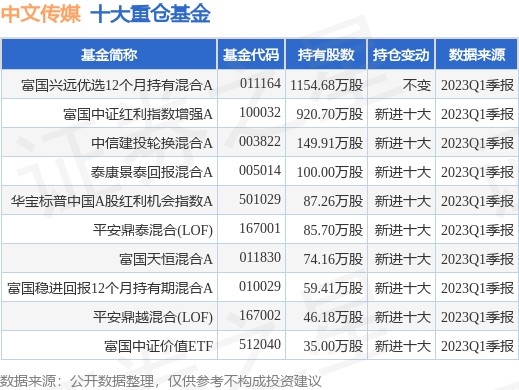Click the 基金代码 column header
Viewport: 519px width, 390px height.
251,55
